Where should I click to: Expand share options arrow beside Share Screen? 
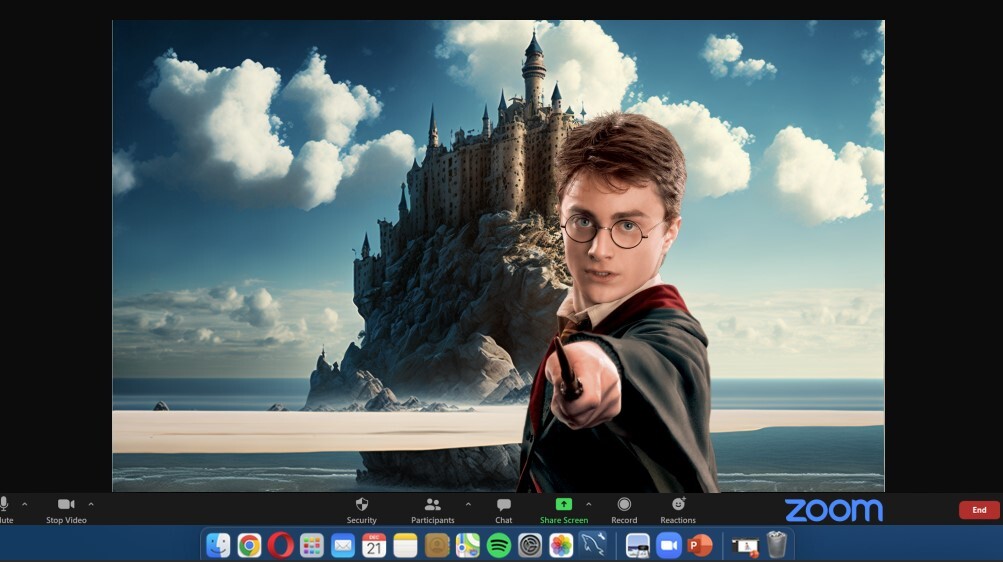tap(588, 504)
